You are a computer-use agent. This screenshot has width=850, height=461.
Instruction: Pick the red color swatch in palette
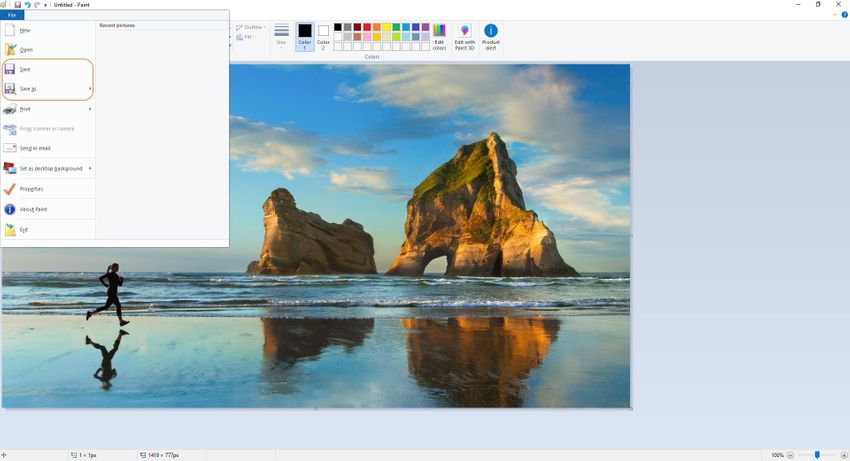point(367,27)
